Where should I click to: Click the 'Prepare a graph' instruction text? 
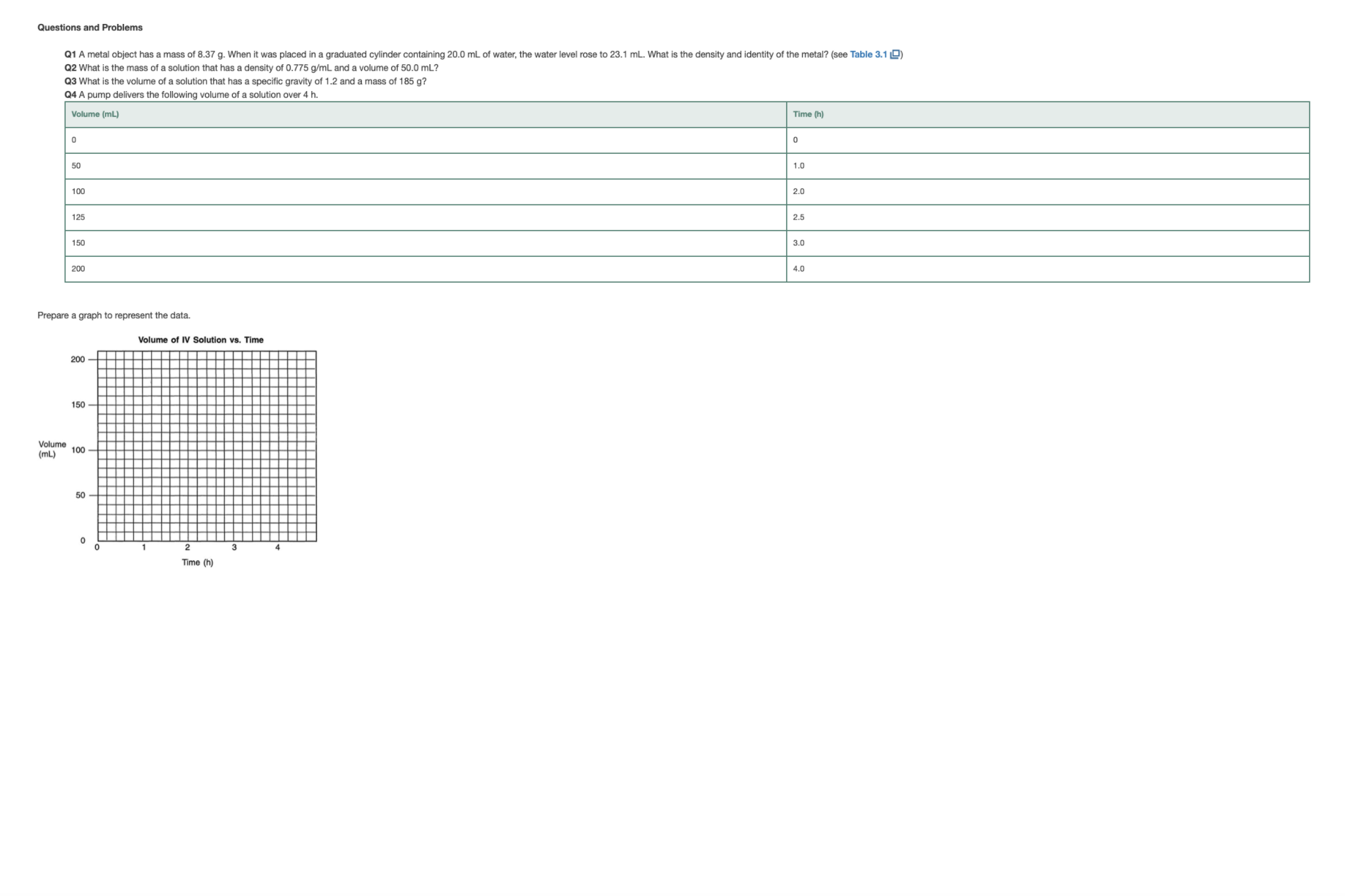tap(114, 315)
